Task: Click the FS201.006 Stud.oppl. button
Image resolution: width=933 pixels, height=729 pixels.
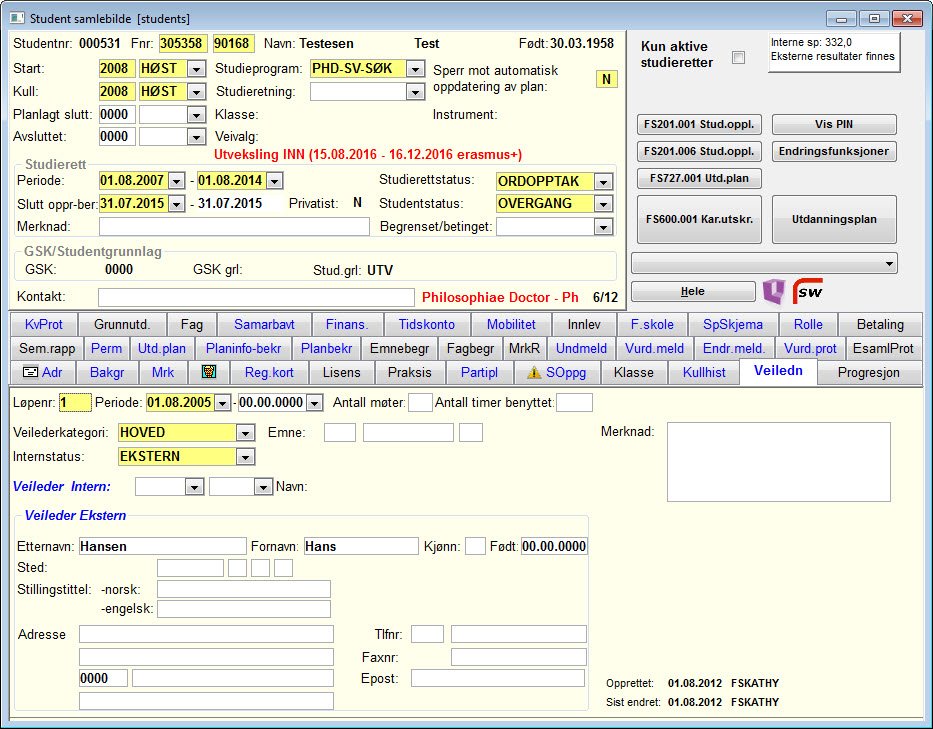Action: [x=699, y=151]
